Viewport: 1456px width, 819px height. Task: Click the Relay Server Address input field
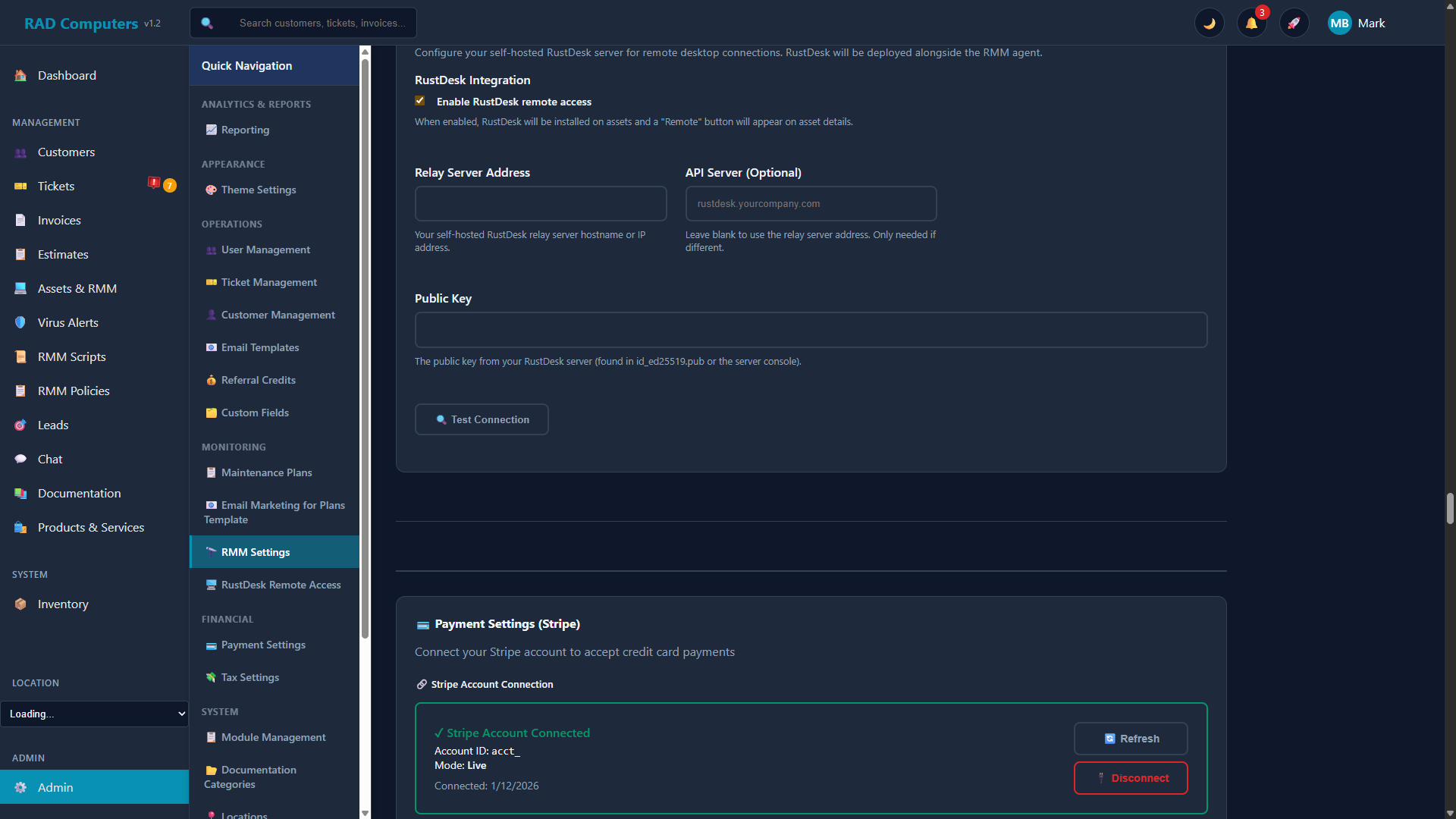click(x=540, y=203)
